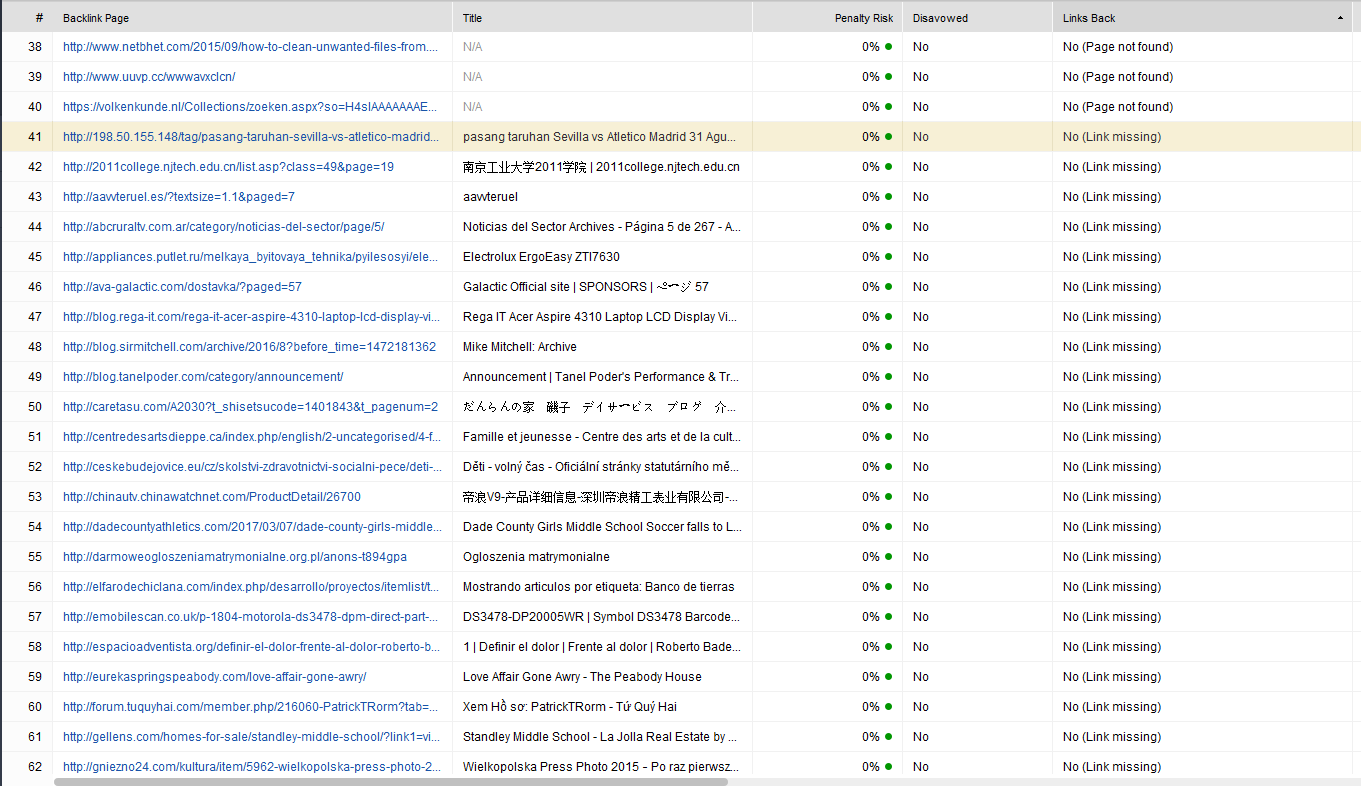Open the abcruraltv.com.ar noticias link

[x=223, y=227]
